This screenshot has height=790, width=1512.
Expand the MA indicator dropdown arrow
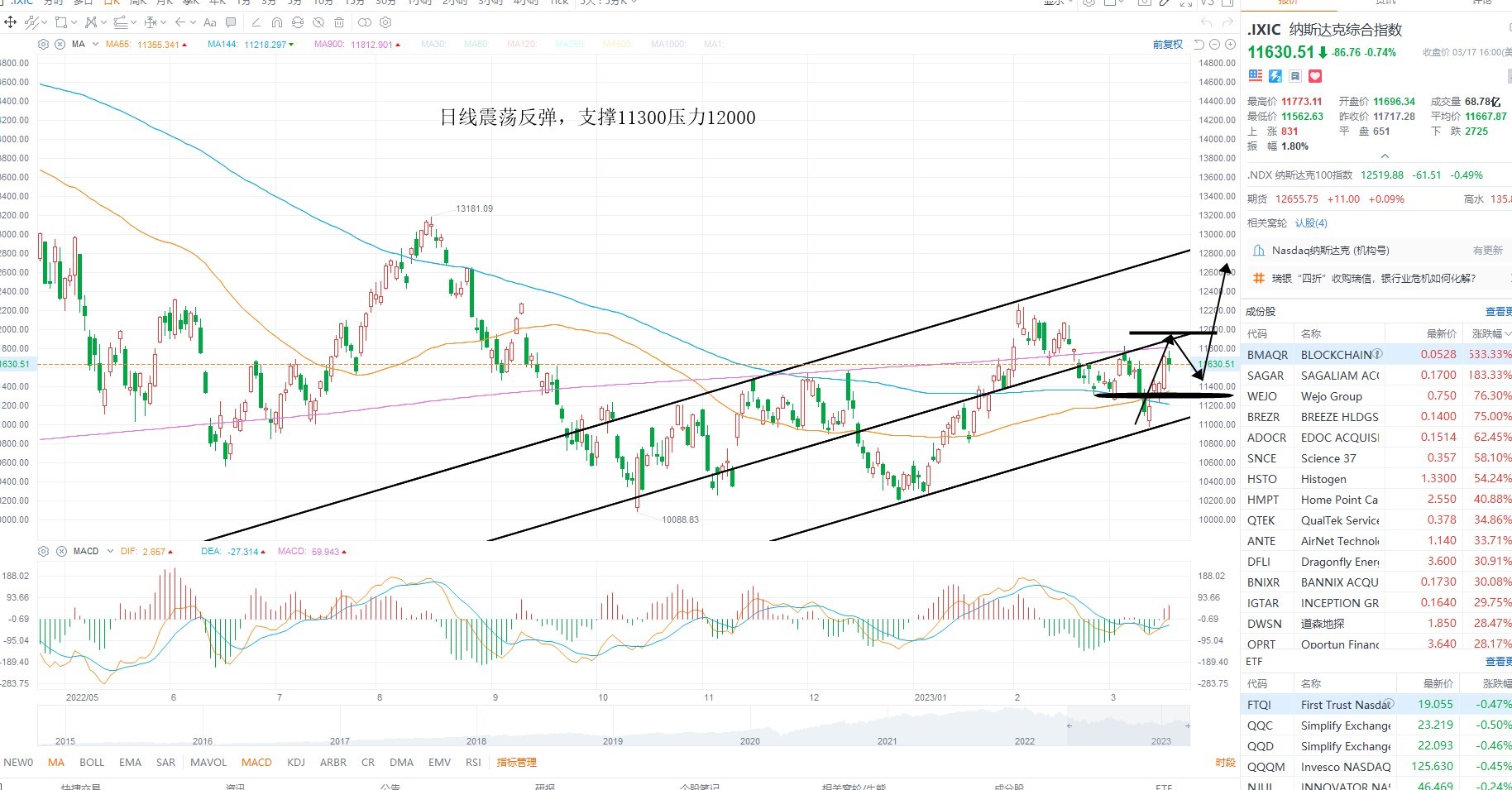pos(95,44)
